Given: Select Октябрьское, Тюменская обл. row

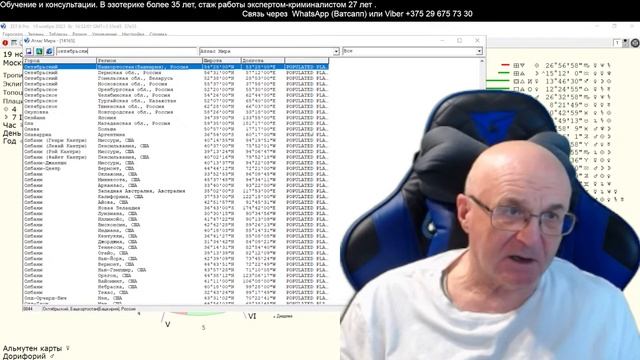Looking at the screenshot, I should (176, 106).
